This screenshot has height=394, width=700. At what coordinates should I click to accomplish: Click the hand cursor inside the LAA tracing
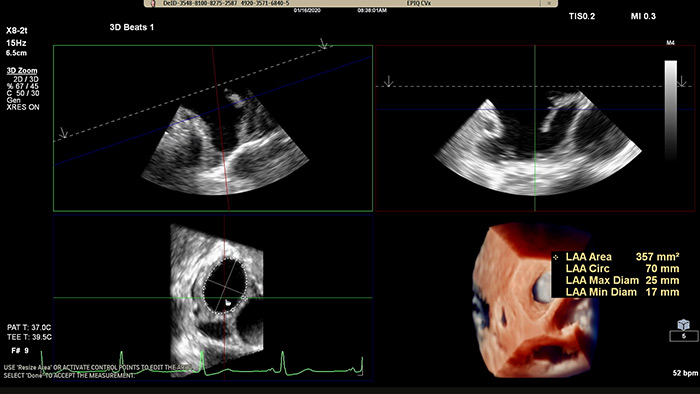(x=228, y=303)
